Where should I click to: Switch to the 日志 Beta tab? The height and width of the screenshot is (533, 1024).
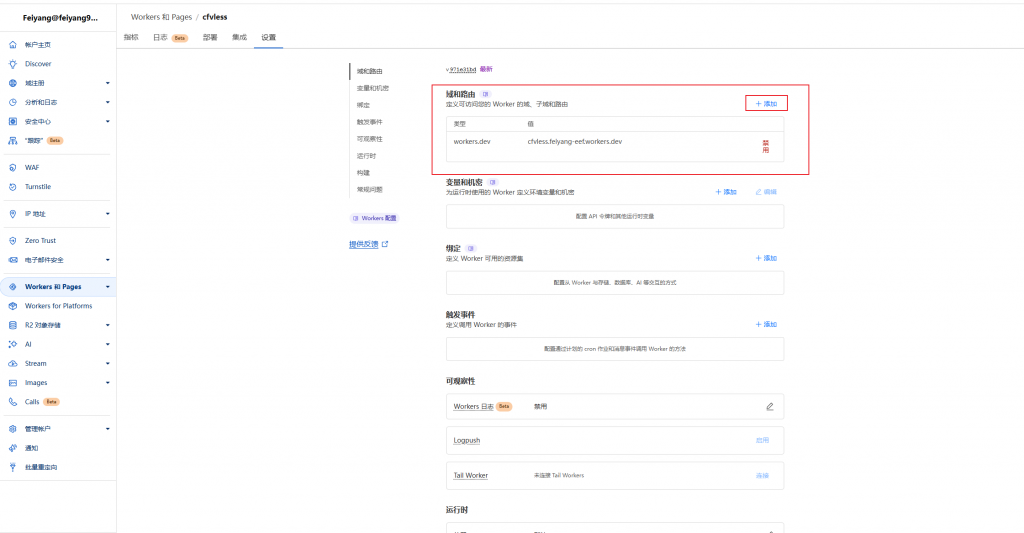coord(170,38)
